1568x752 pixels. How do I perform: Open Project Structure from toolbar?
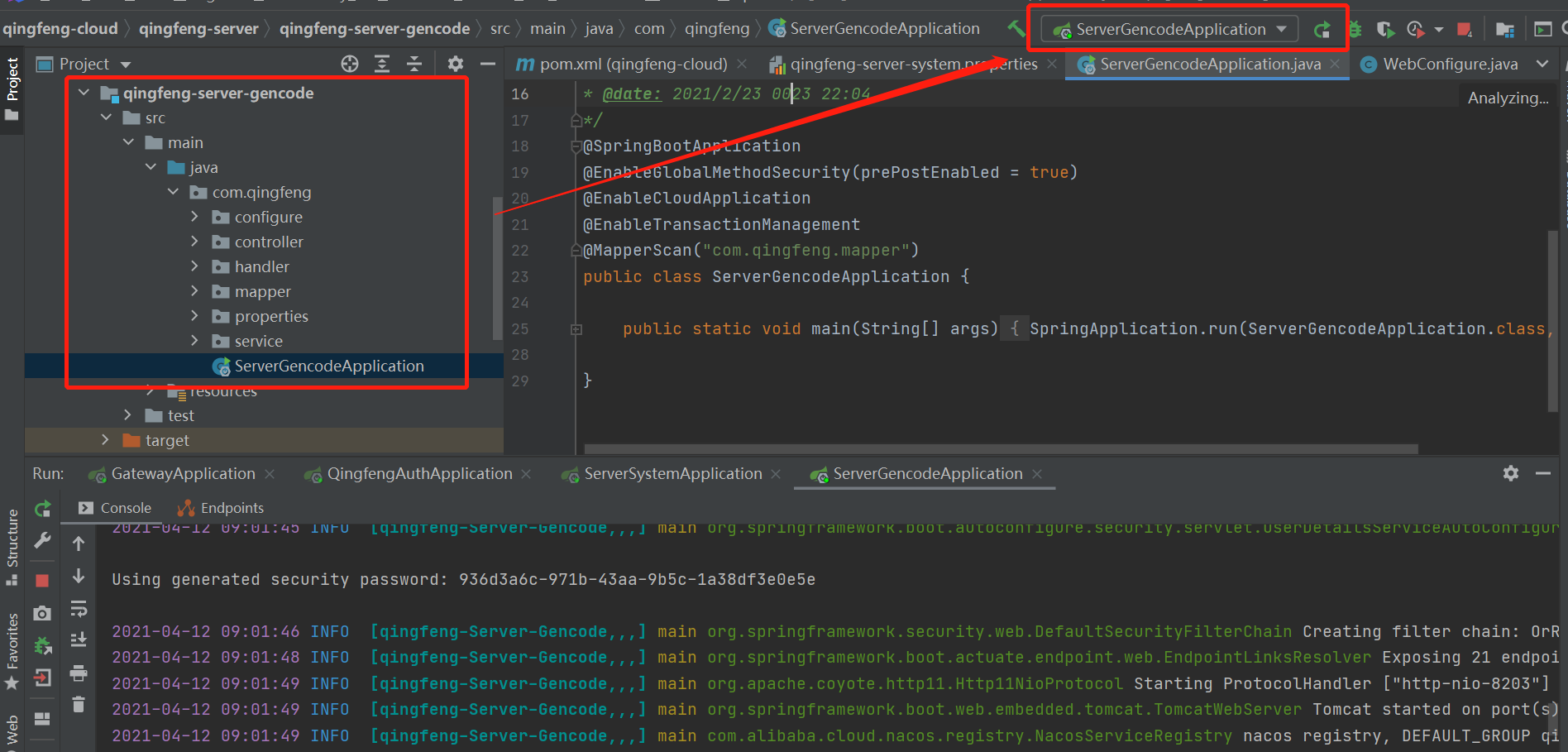point(1505,30)
